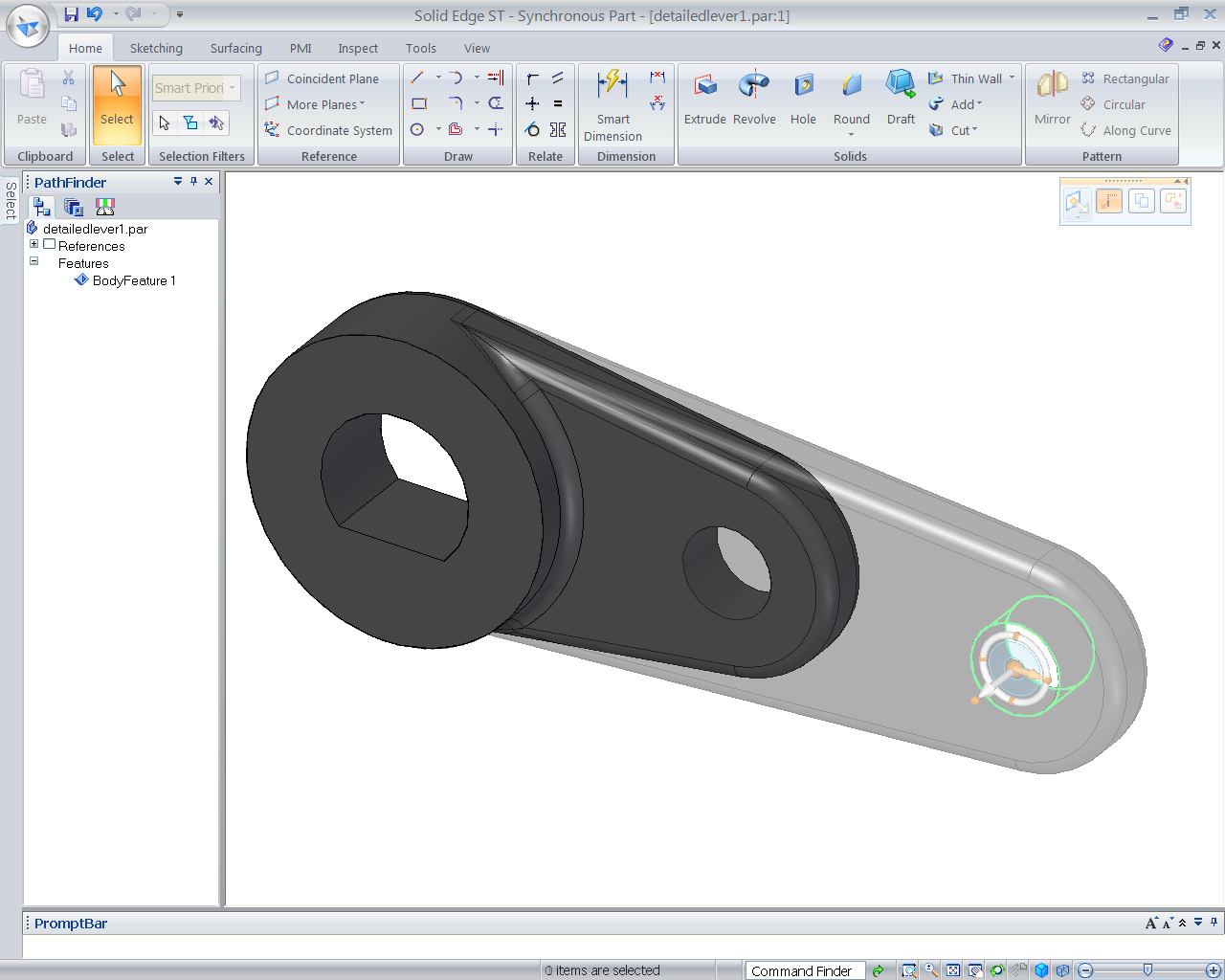Toggle the arrow selection filter button
1225x980 pixels.
coord(165,122)
